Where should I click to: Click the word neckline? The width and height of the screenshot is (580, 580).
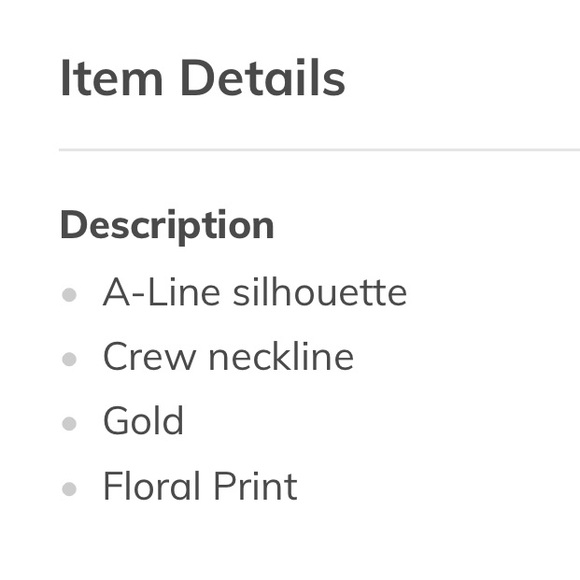[281, 357]
